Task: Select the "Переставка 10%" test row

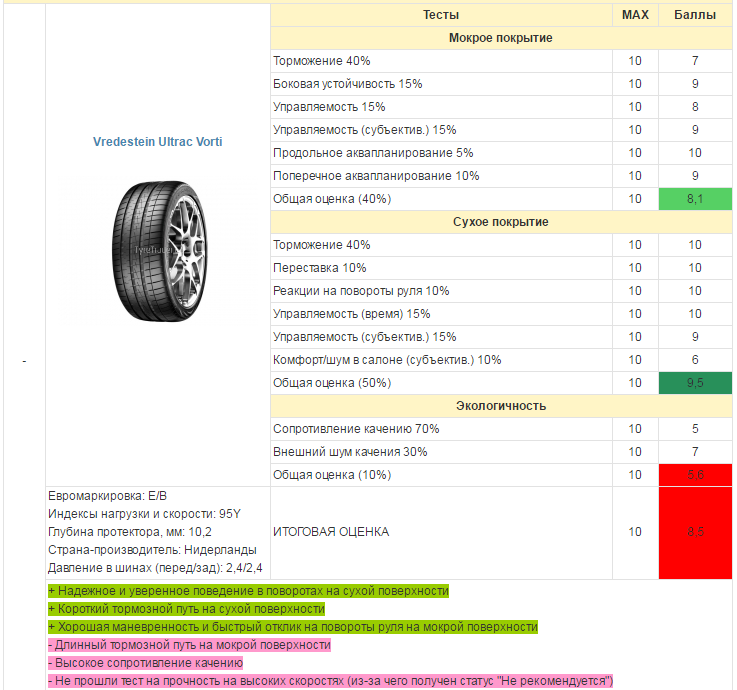Action: pyautogui.click(x=320, y=268)
